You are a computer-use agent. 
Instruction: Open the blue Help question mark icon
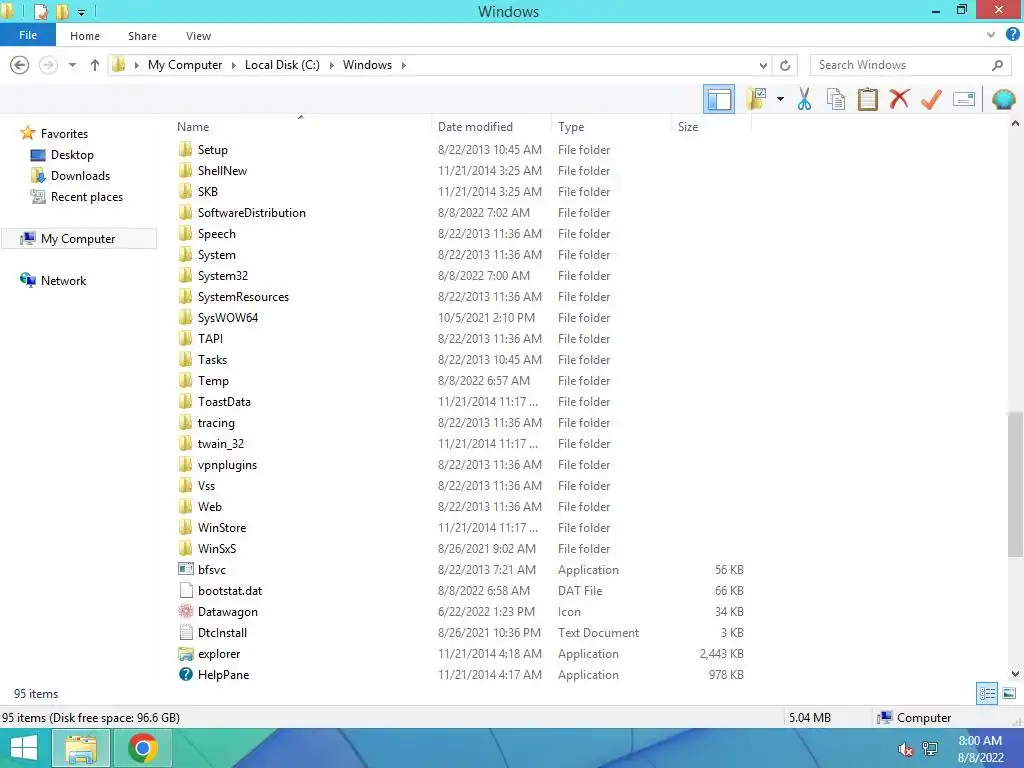coord(1012,35)
